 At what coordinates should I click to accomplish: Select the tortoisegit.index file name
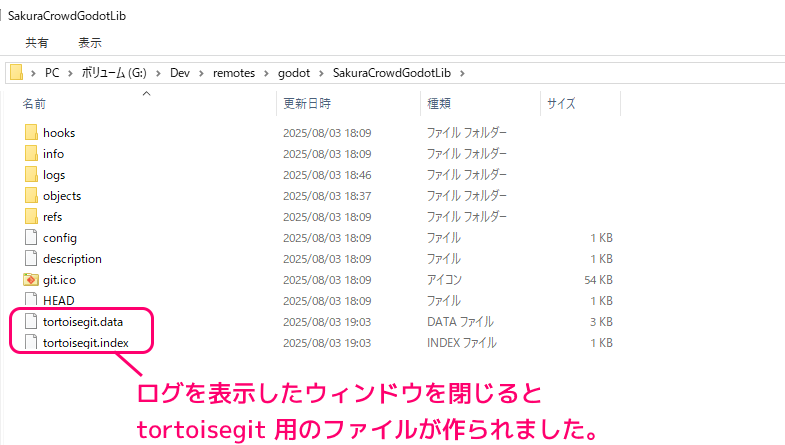click(x=84, y=343)
